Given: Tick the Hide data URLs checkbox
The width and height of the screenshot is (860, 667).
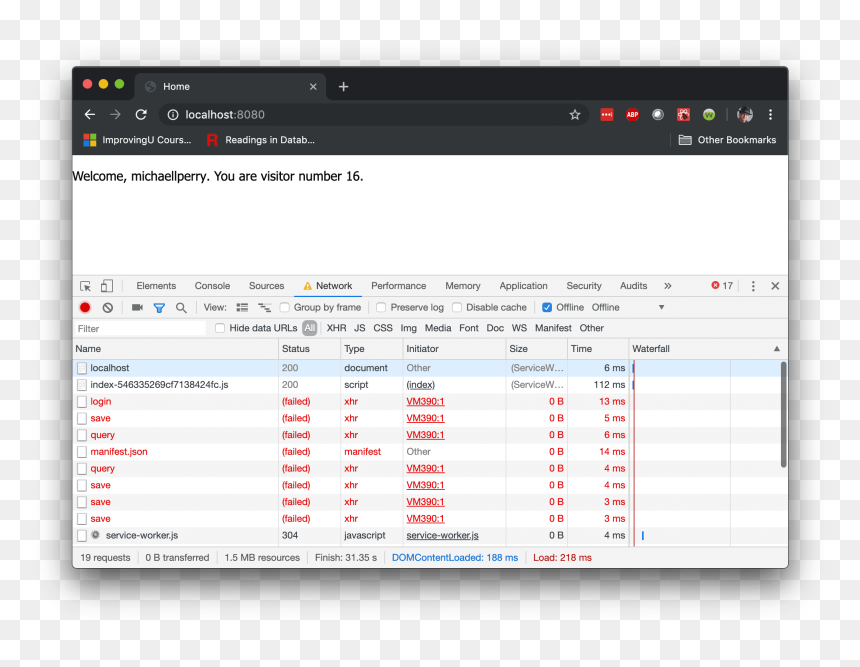Looking at the screenshot, I should click(220, 328).
